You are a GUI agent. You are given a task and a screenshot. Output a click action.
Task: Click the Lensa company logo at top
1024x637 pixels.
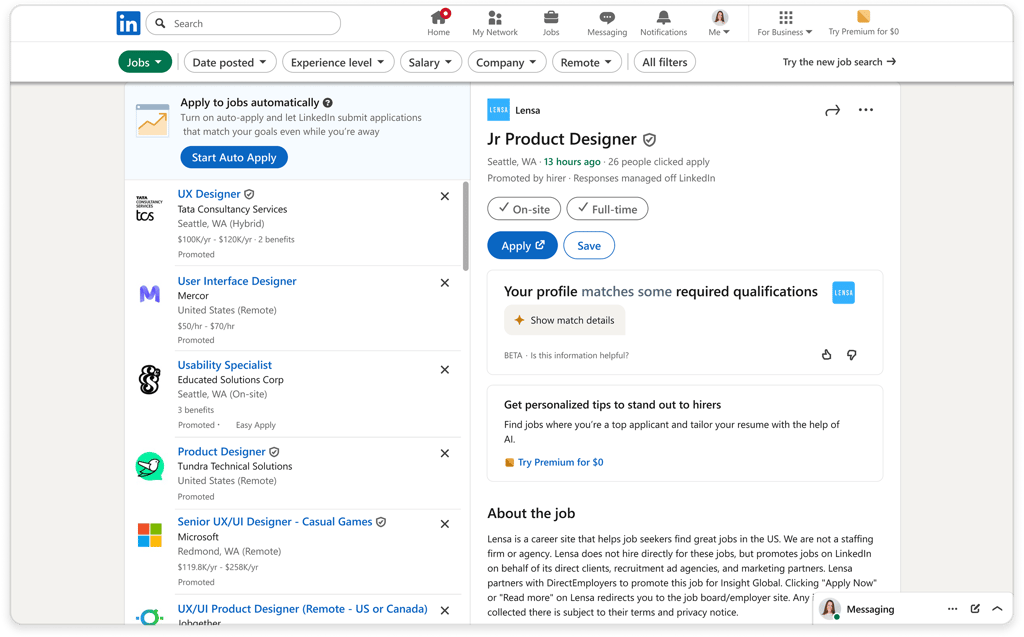click(x=498, y=110)
